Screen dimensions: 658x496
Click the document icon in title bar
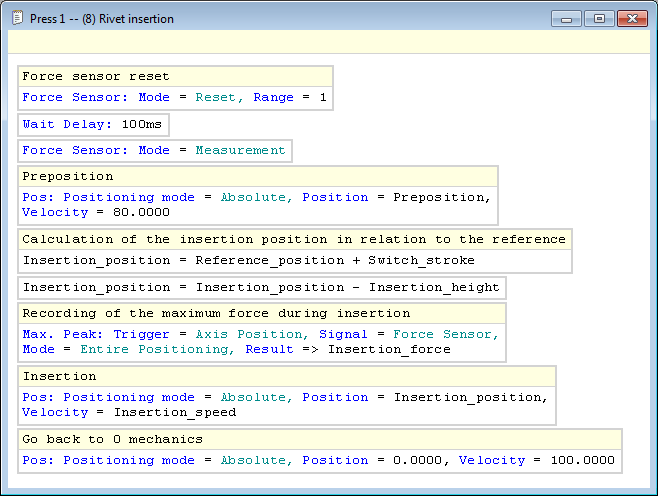(17, 18)
